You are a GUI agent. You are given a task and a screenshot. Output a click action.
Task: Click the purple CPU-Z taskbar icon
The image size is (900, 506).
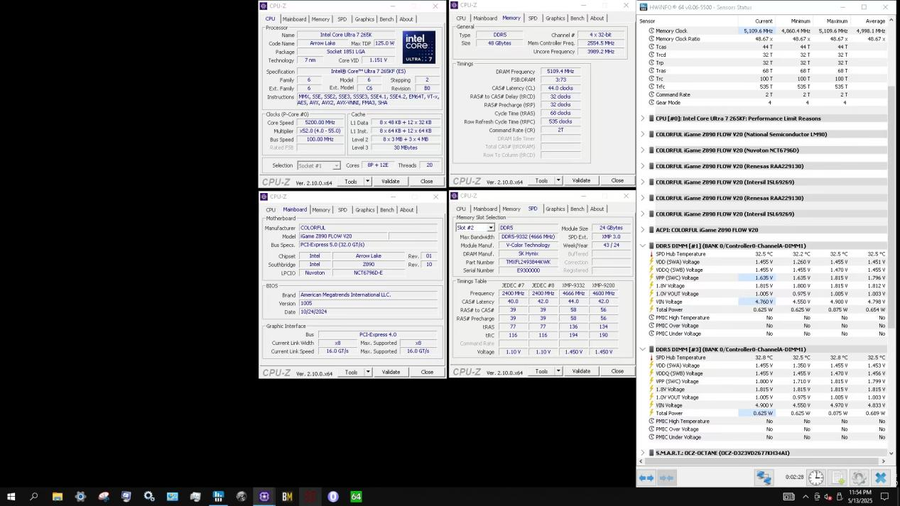pyautogui.click(x=264, y=496)
